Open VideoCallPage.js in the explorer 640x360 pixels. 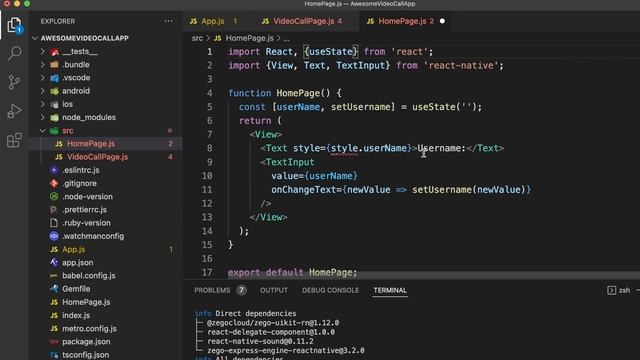(x=106, y=157)
